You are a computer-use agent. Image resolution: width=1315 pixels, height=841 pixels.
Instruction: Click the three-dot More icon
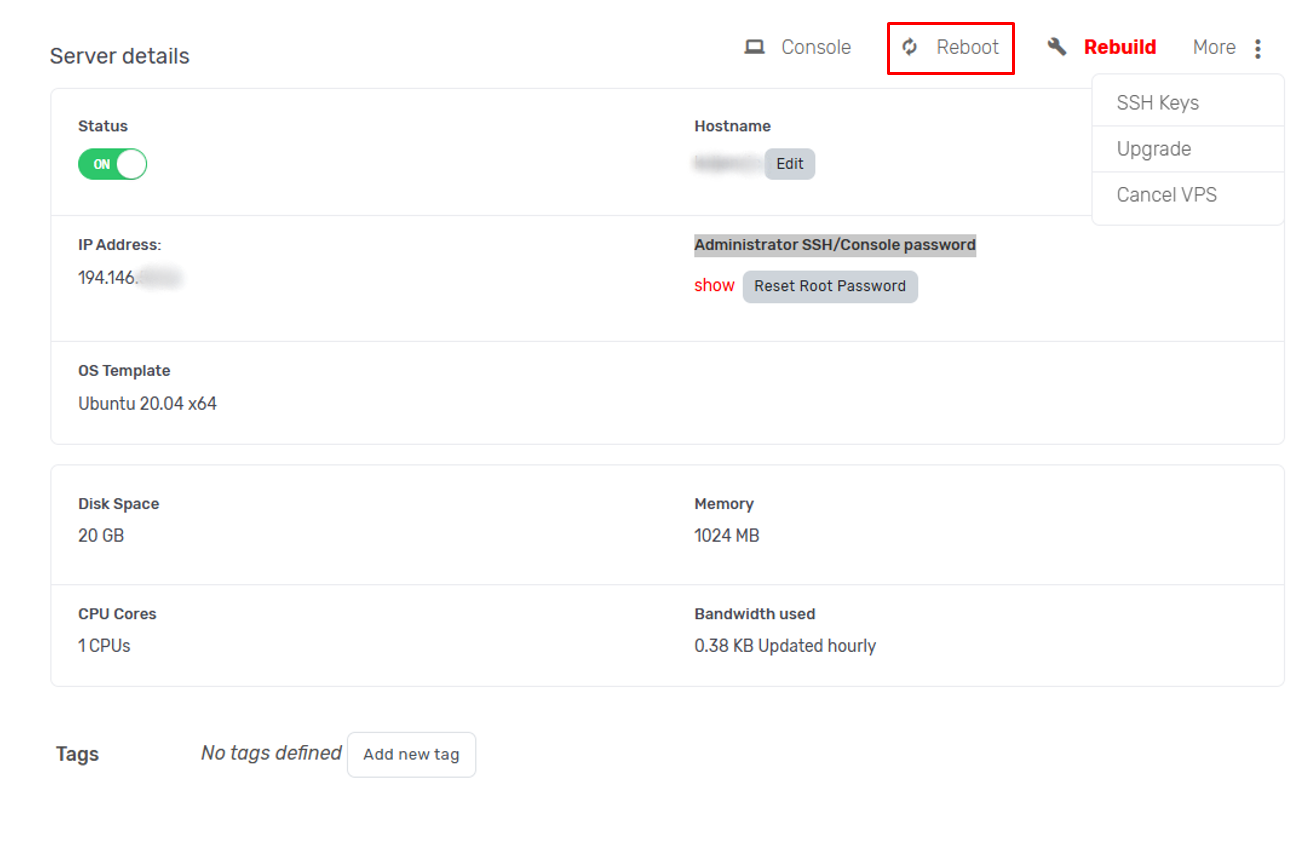point(1257,48)
